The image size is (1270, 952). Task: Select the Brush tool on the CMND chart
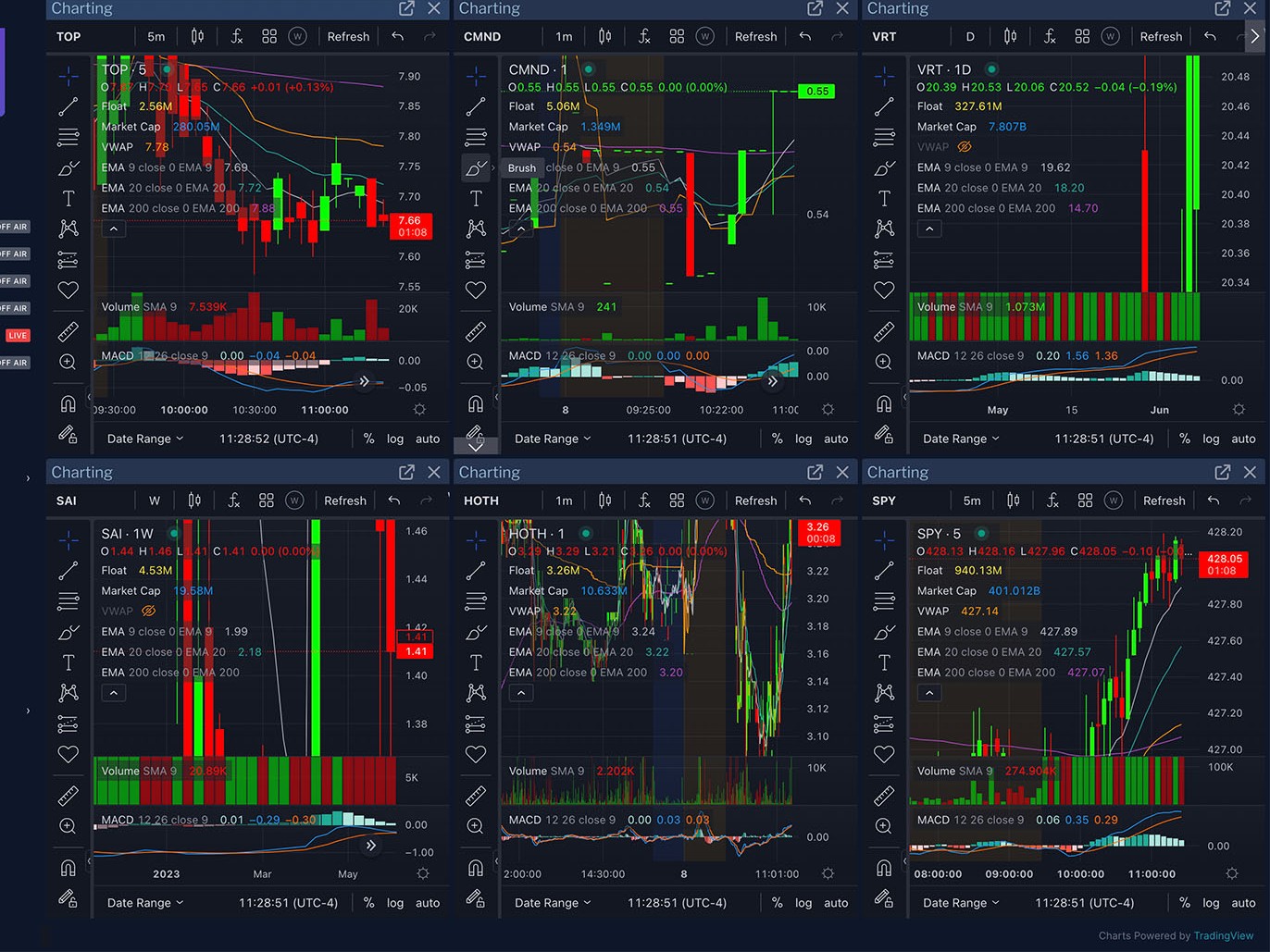[476, 168]
